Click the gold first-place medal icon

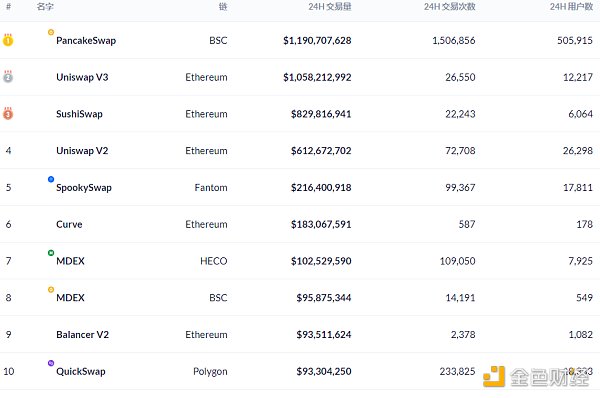(x=8, y=40)
